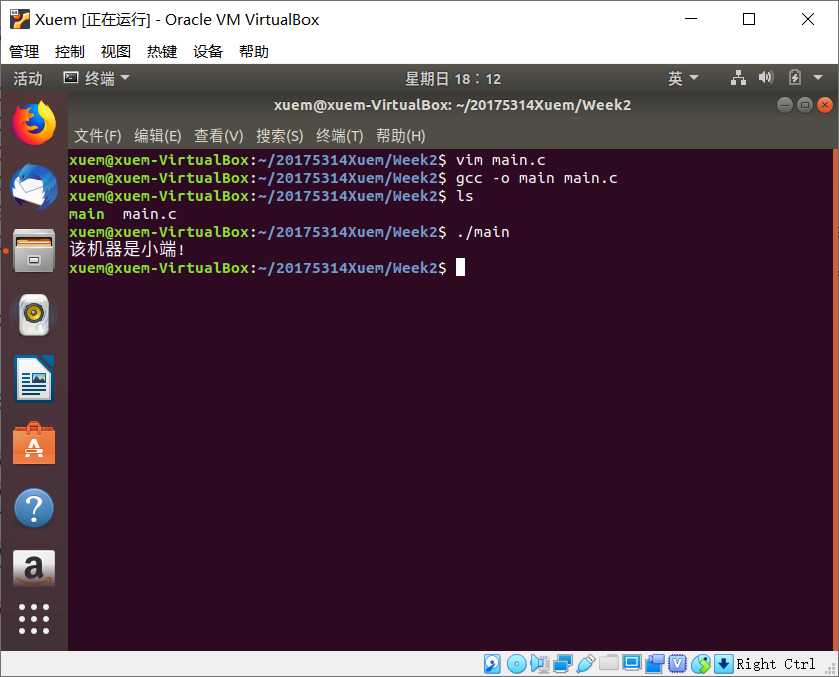Click VirtualBox optical disc indicator
The width and height of the screenshot is (839, 677).
[516, 664]
